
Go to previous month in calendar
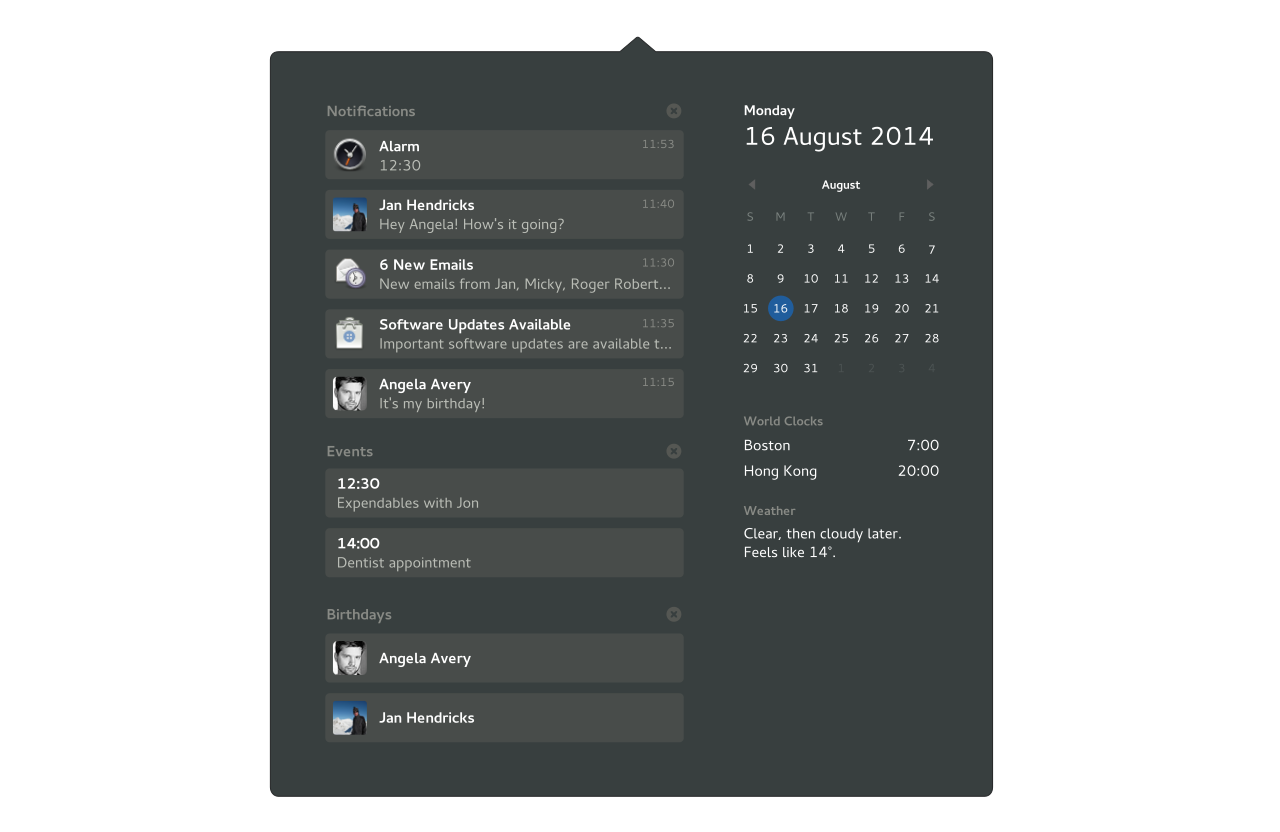pyautogui.click(x=752, y=185)
